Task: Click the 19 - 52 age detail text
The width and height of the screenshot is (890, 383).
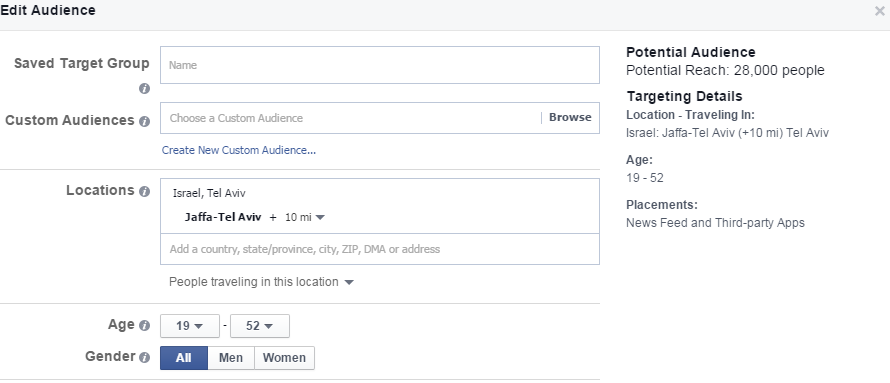Action: (x=645, y=178)
